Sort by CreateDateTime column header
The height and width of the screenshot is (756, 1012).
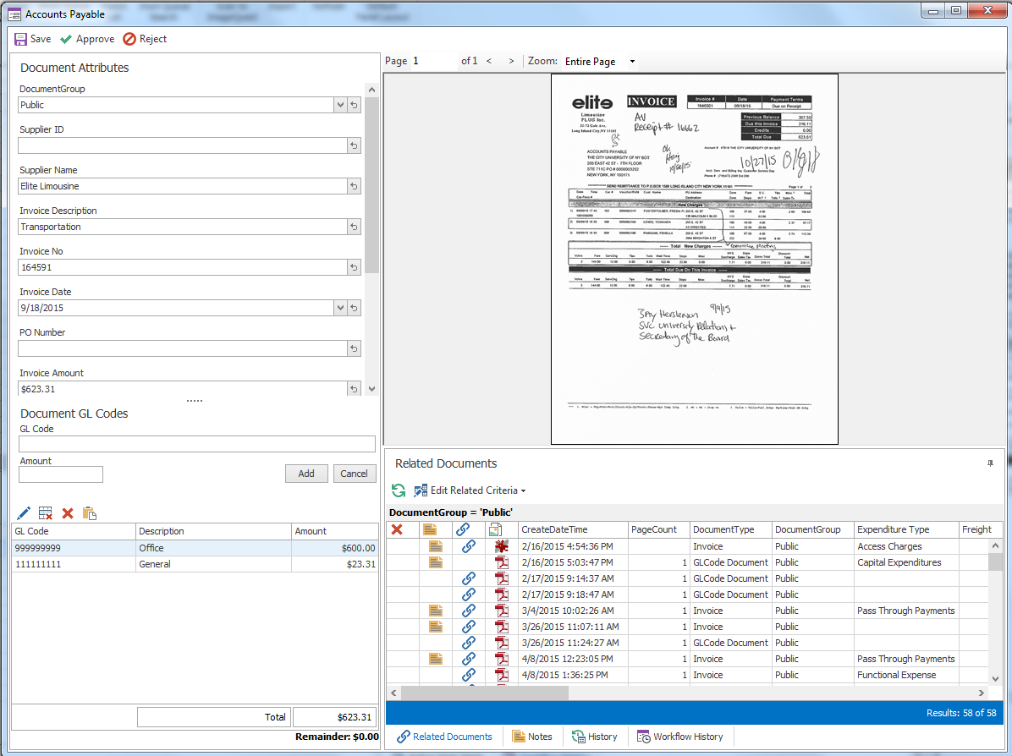click(x=573, y=529)
